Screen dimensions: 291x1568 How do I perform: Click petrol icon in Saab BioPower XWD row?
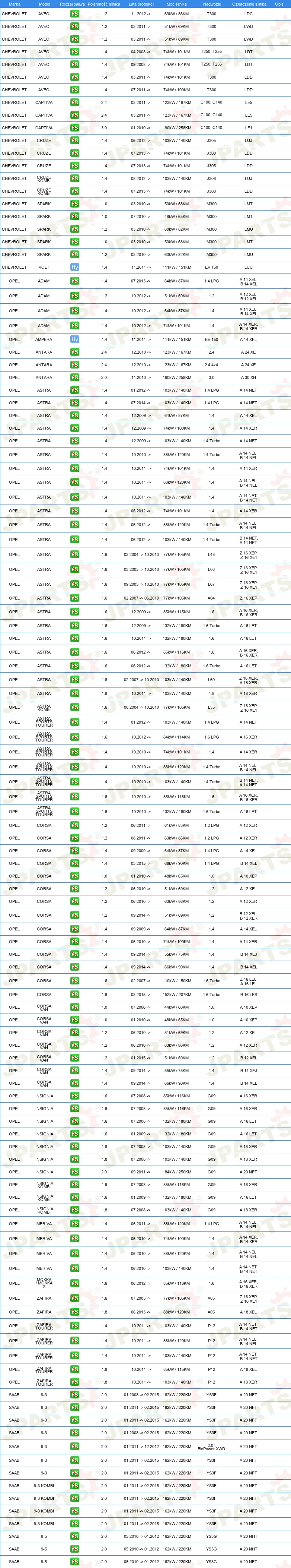point(74,1447)
